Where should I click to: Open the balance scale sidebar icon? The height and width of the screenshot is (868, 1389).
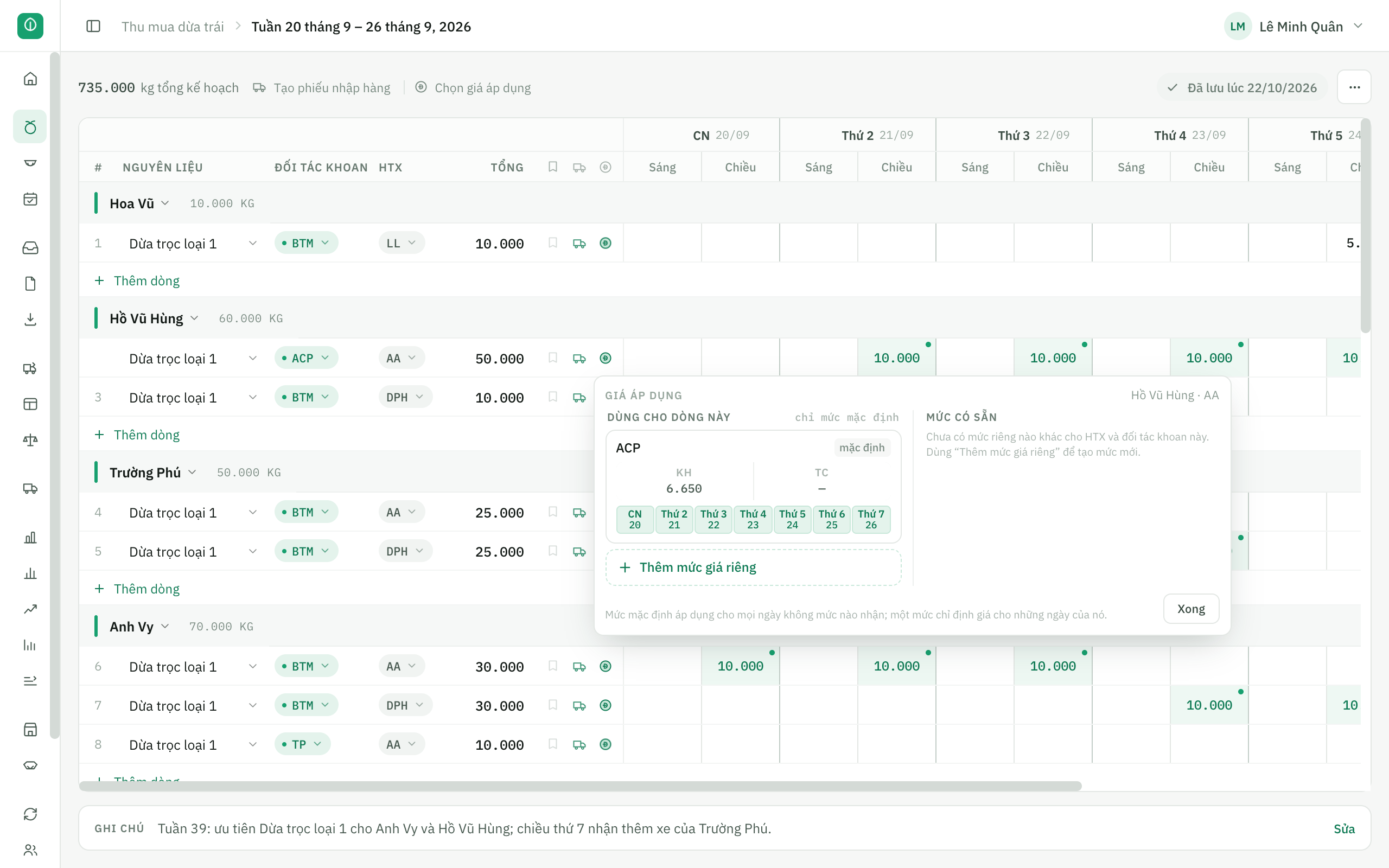[30, 441]
